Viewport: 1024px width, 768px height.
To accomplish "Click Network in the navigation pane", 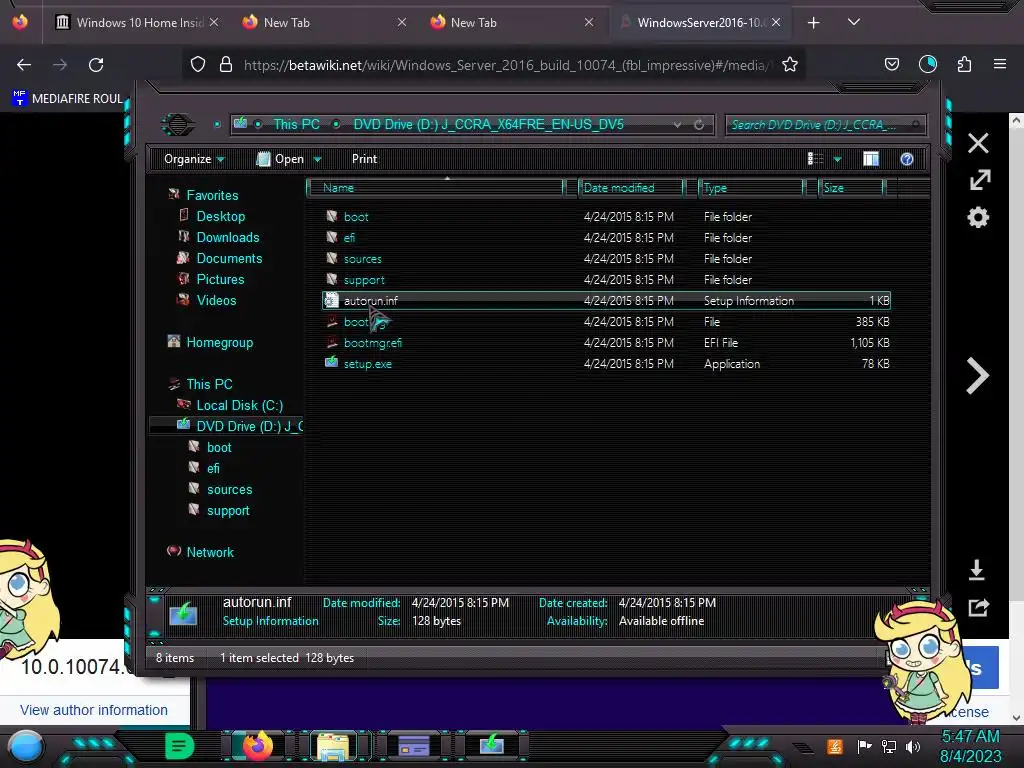I will [x=210, y=552].
